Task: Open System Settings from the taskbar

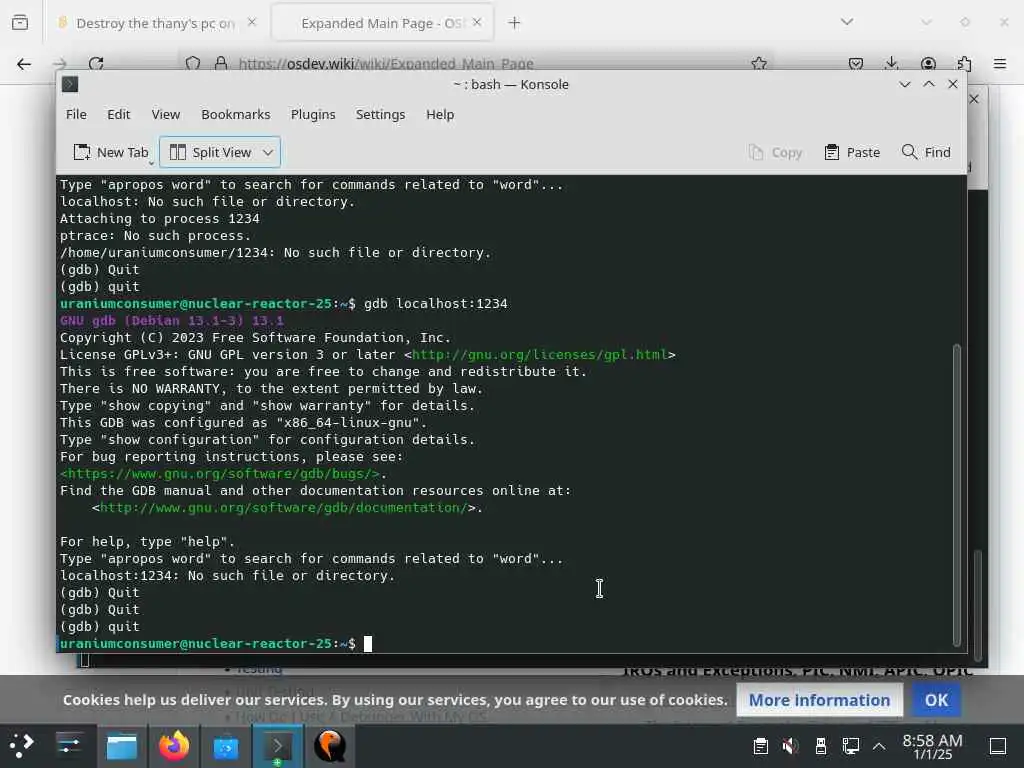Action: click(x=69, y=746)
